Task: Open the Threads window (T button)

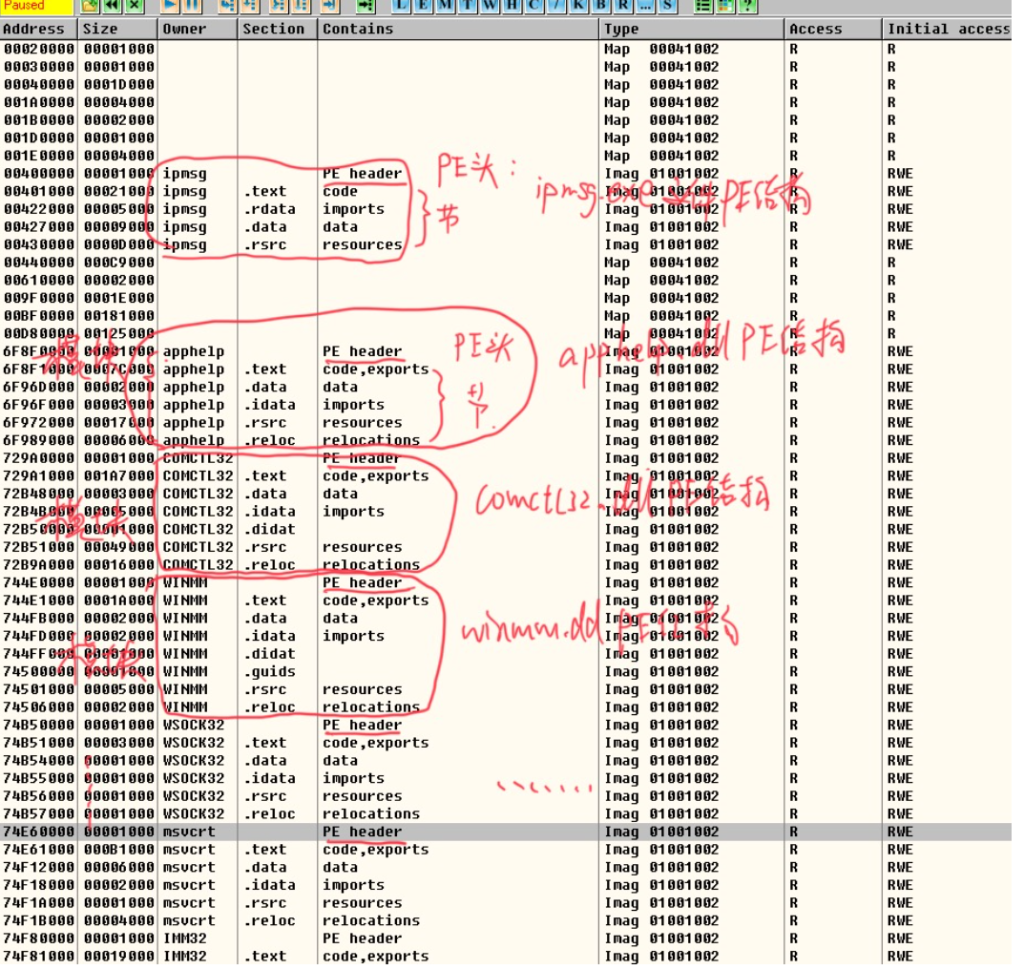Action: pyautogui.click(x=468, y=6)
